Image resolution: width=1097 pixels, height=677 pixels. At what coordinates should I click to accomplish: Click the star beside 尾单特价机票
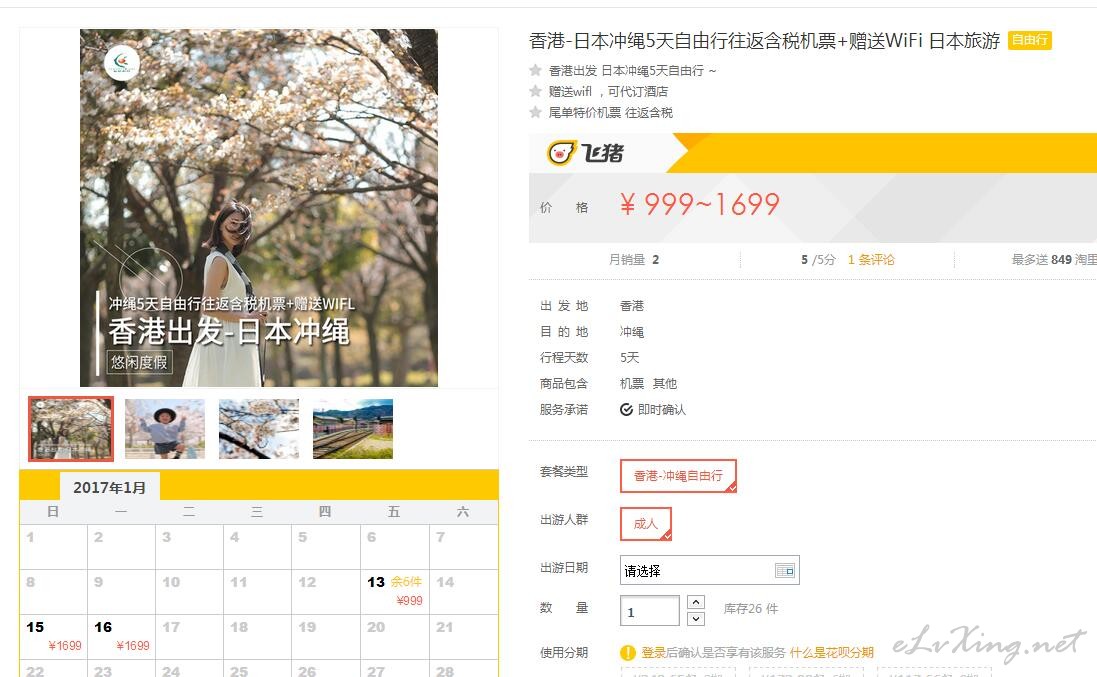pyautogui.click(x=535, y=112)
